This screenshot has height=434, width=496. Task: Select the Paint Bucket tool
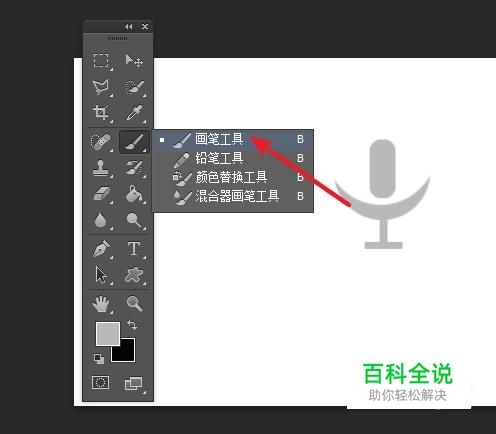(135, 194)
